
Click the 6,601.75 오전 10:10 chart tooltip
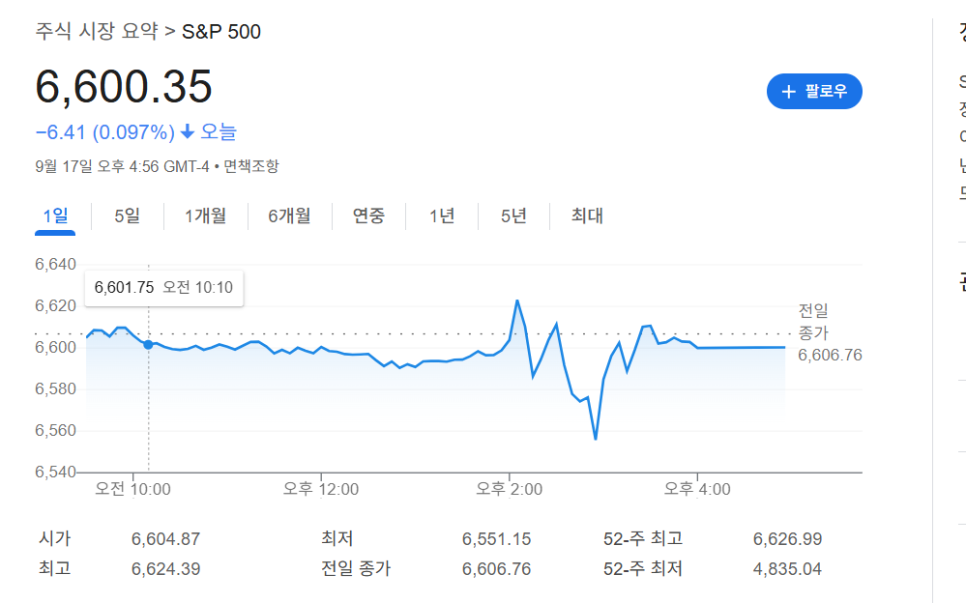164,288
